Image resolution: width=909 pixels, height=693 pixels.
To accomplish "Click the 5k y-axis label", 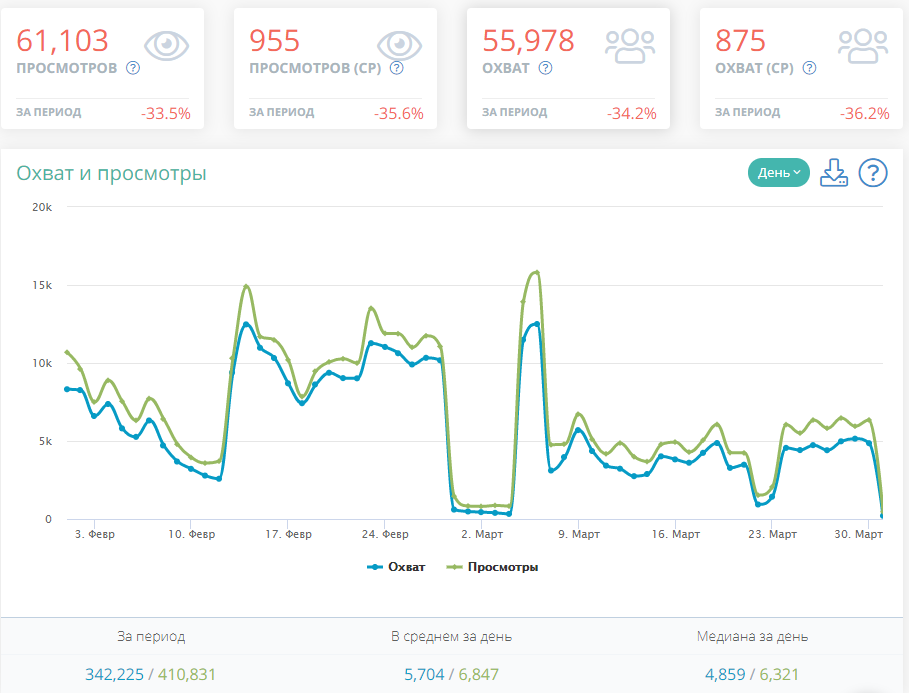I will click(45, 441).
